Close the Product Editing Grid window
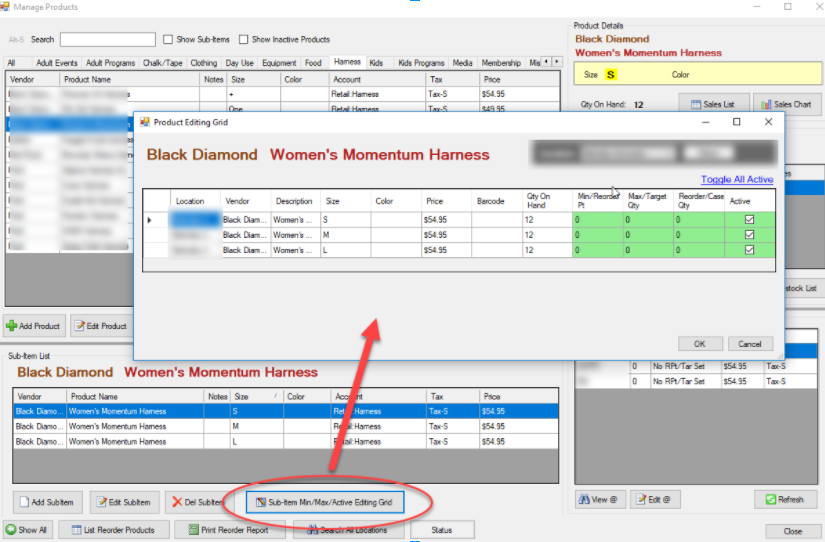825x542 pixels. click(768, 122)
